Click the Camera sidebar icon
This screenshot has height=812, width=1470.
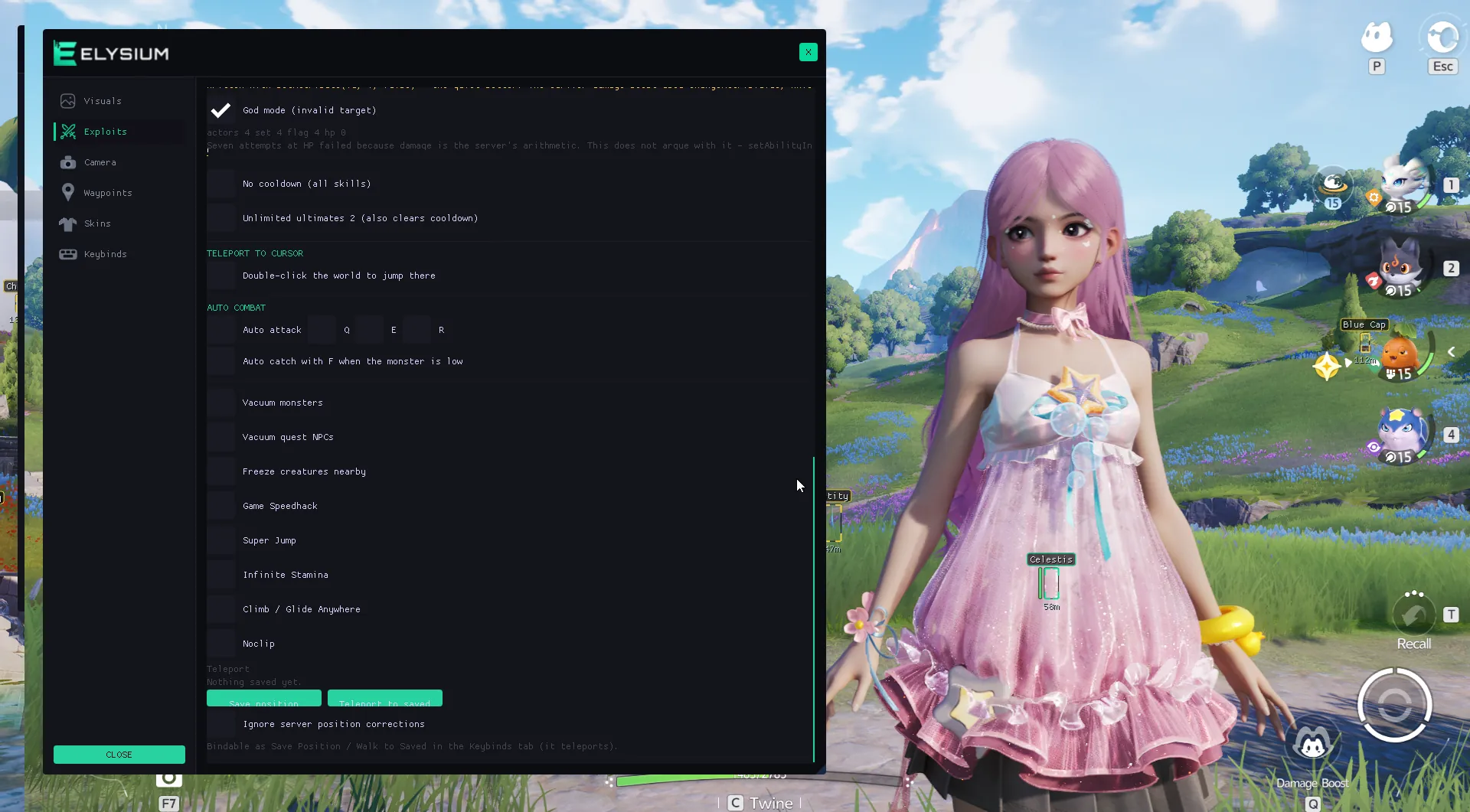(68, 162)
